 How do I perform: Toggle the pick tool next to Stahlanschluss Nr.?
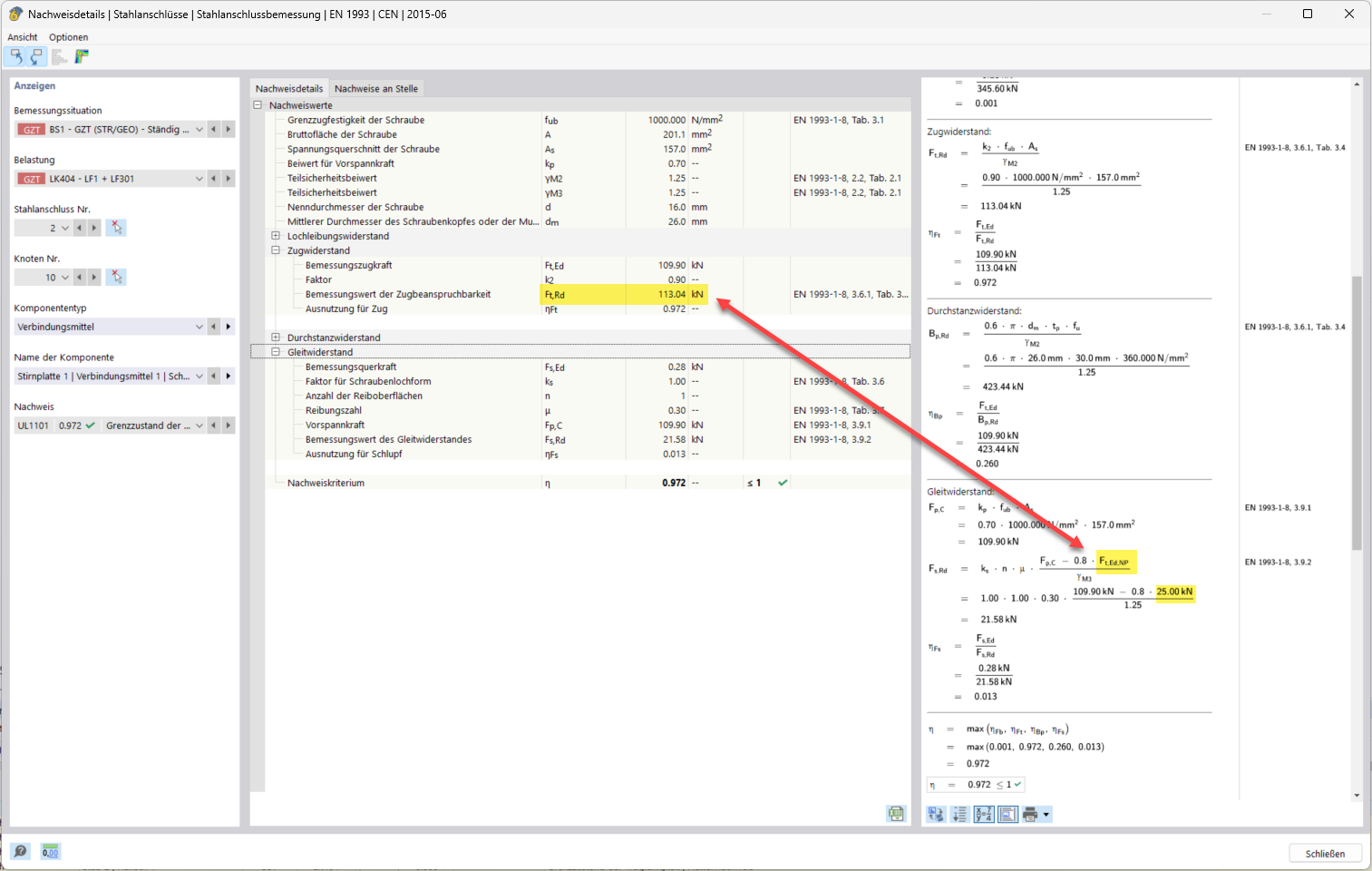(x=116, y=227)
